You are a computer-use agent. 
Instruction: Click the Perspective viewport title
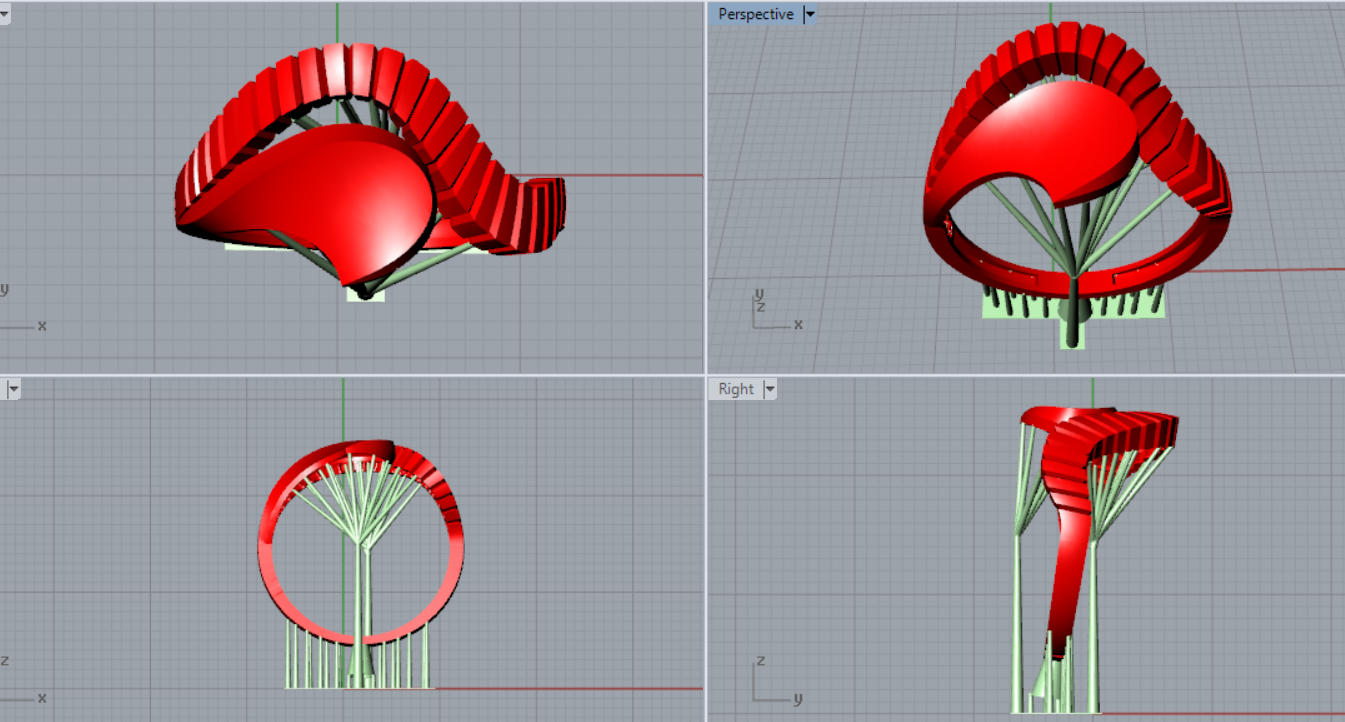755,15
